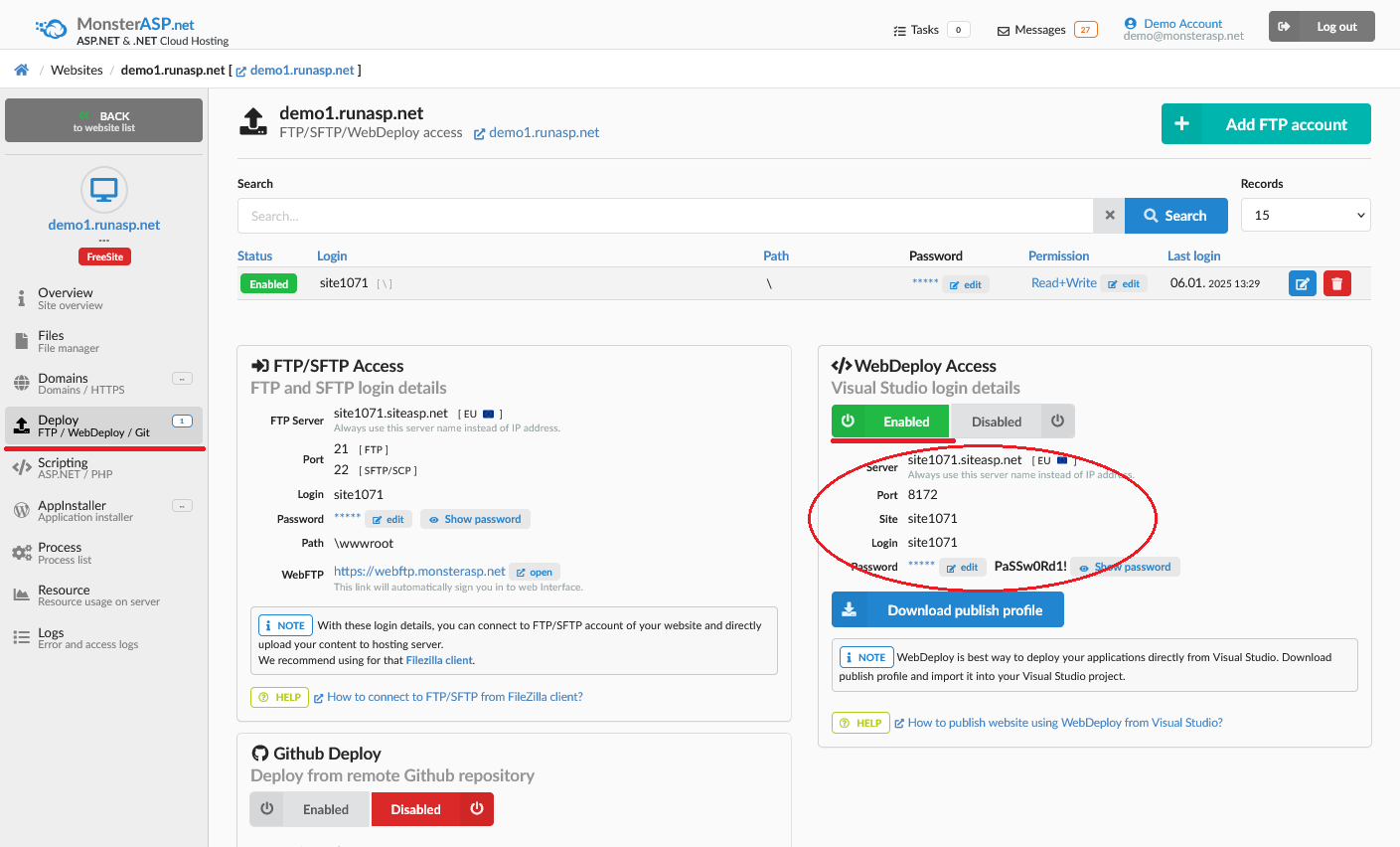This screenshot has width=1400, height=847.
Task: Click the Resource chart icon
Action: coord(21,594)
